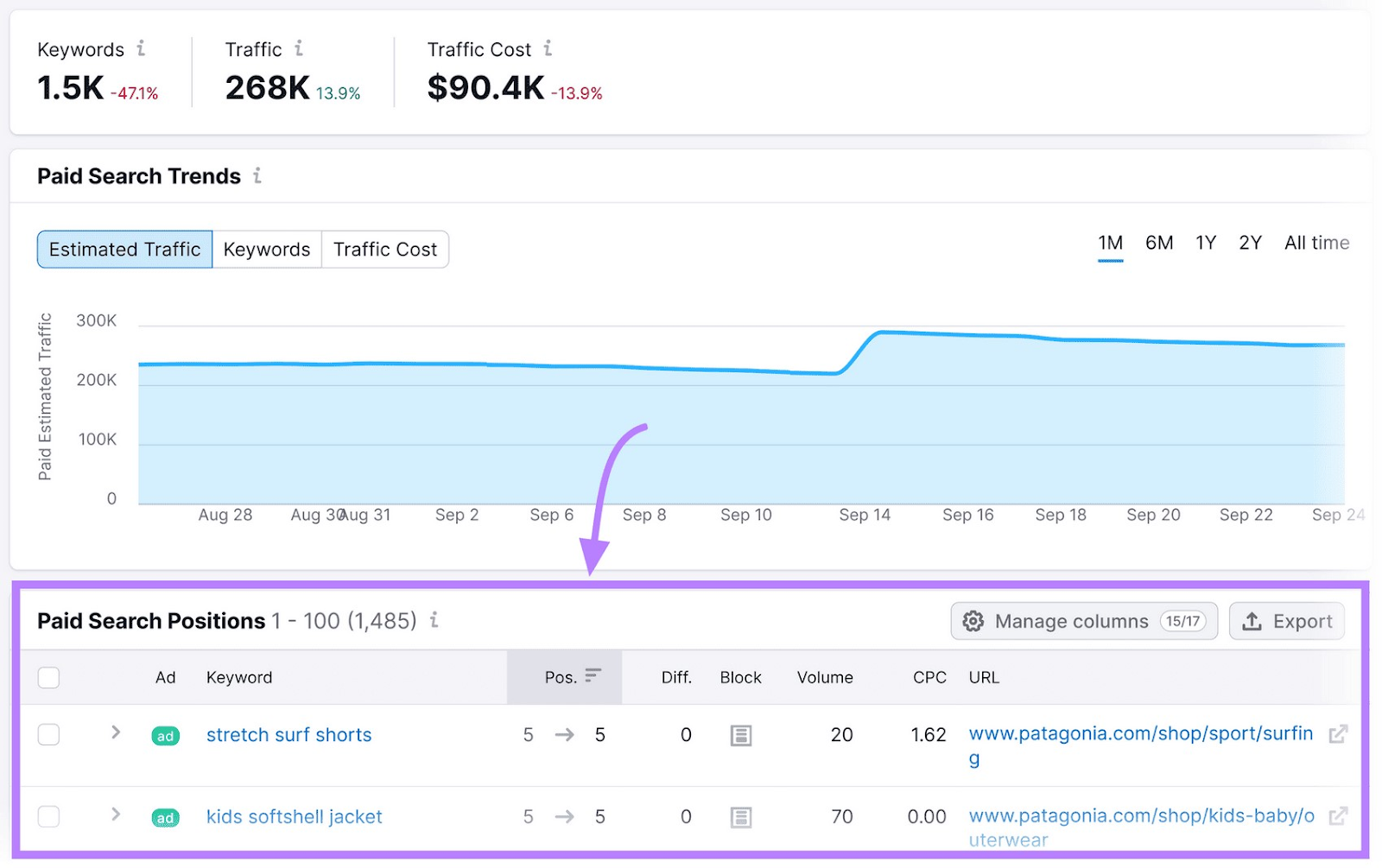Switch to the Traffic Cost trends tab
The height and width of the screenshot is (868, 1382).
(x=385, y=250)
